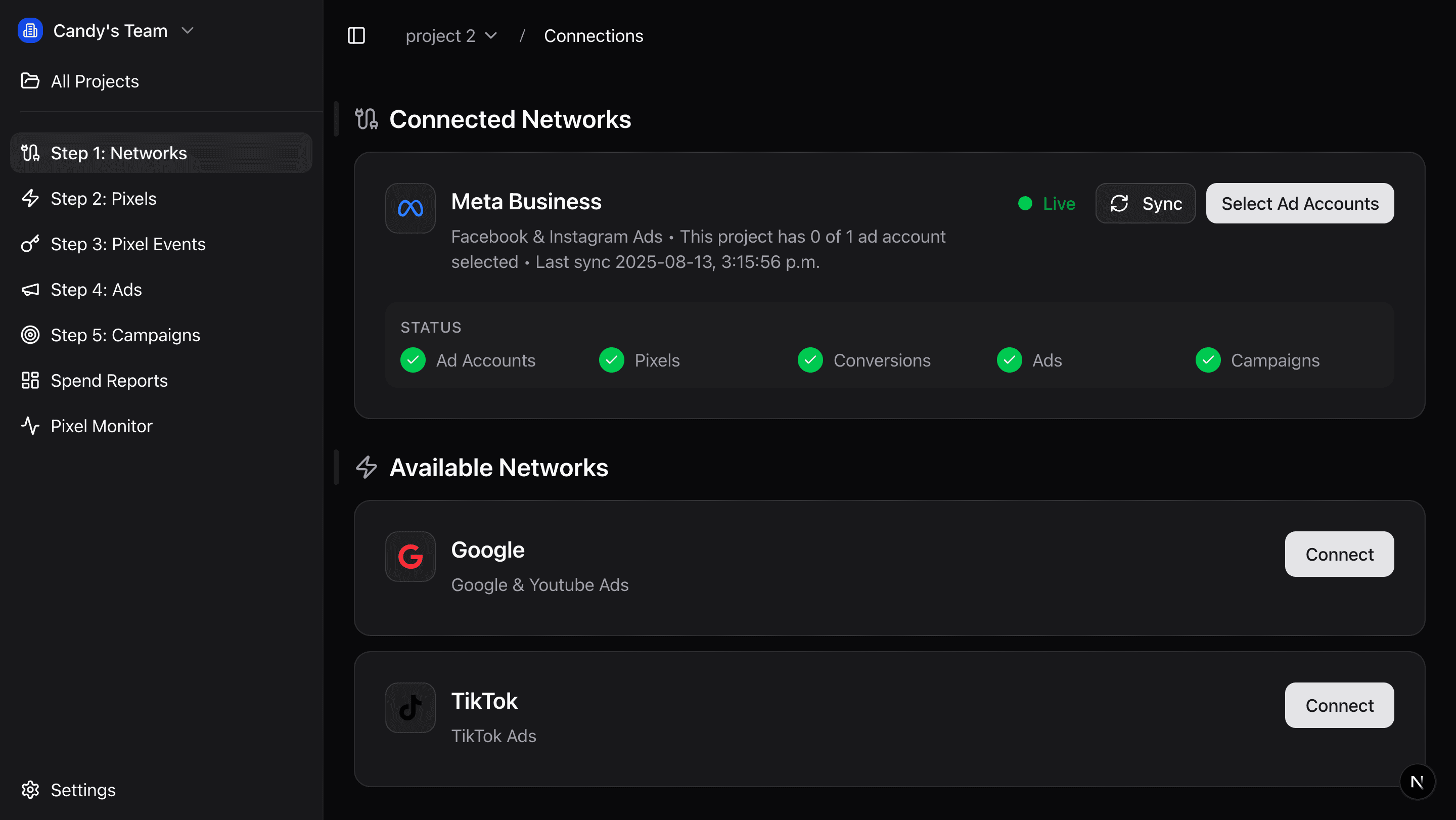Click the Campaigns status checkmark
Image resolution: width=1456 pixels, height=820 pixels.
[1208, 360]
